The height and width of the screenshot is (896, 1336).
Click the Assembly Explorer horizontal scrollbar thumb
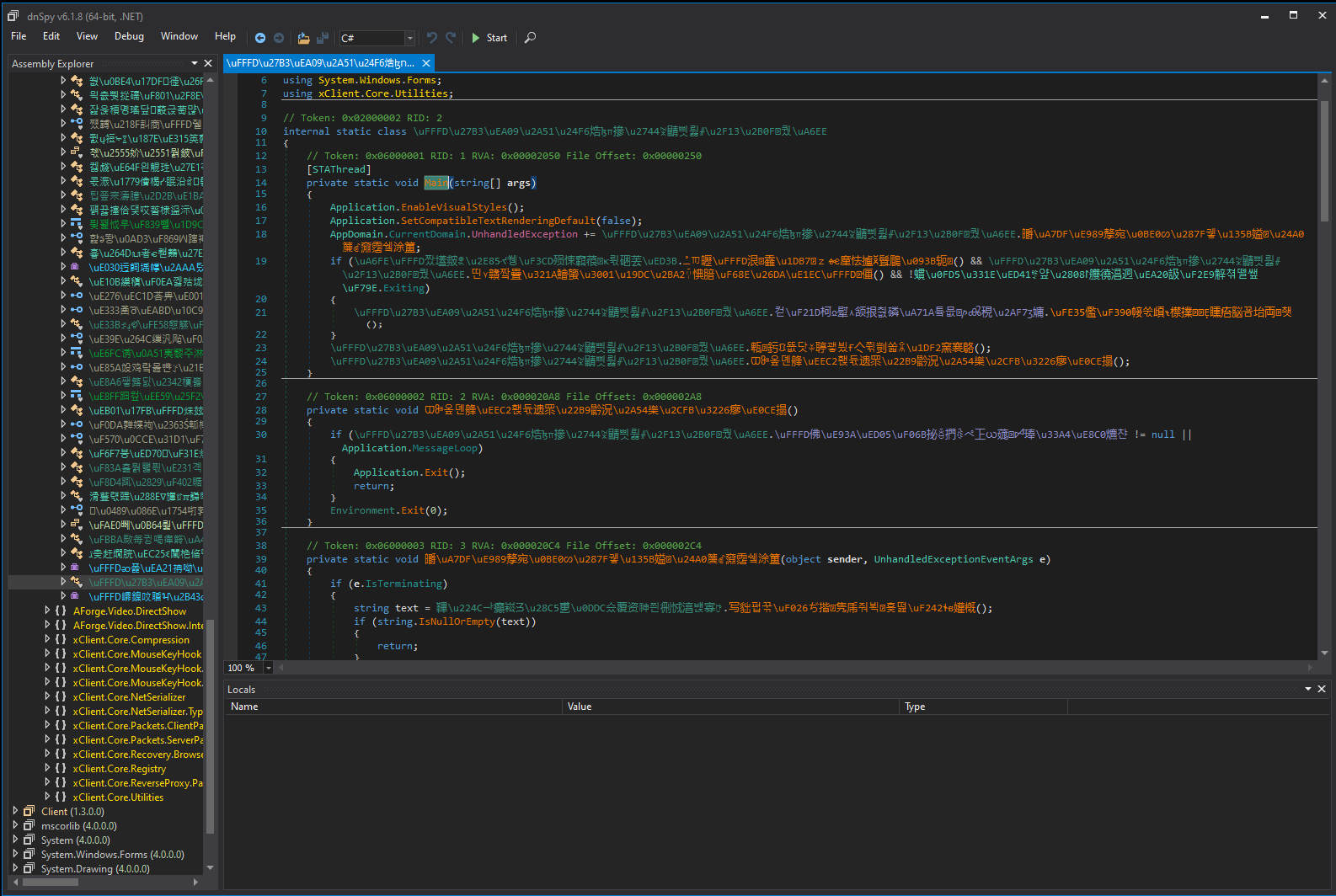pos(51,882)
